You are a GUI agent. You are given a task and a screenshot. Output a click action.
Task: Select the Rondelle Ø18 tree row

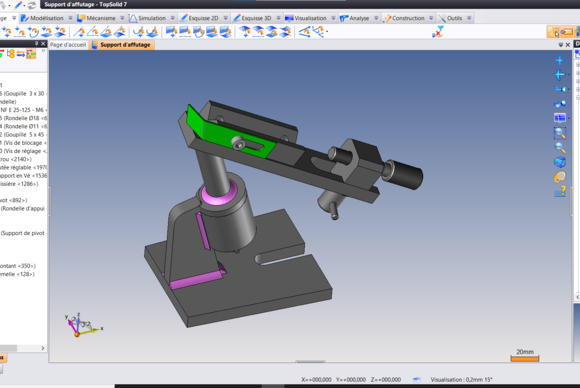(x=24, y=118)
